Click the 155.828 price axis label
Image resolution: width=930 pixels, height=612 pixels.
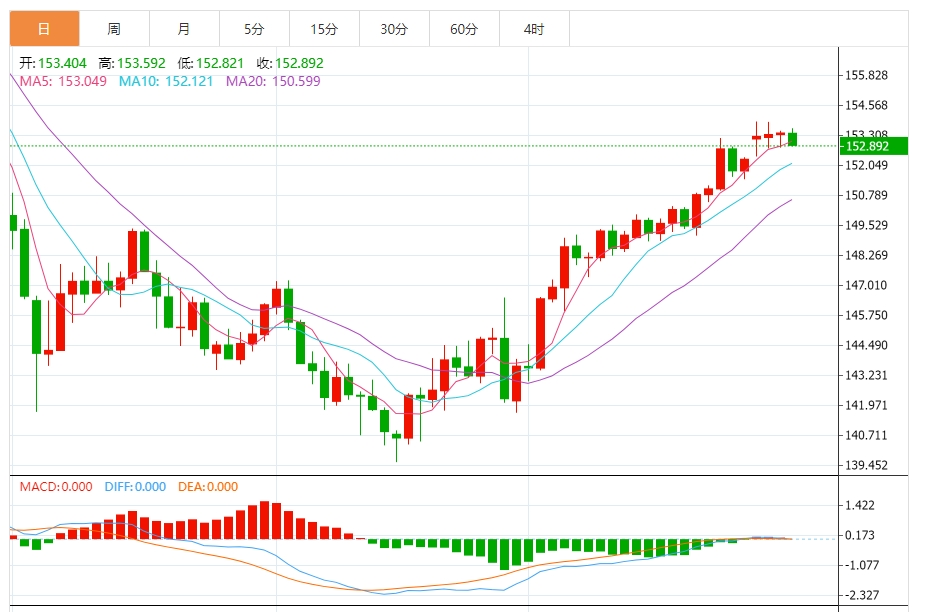point(867,75)
